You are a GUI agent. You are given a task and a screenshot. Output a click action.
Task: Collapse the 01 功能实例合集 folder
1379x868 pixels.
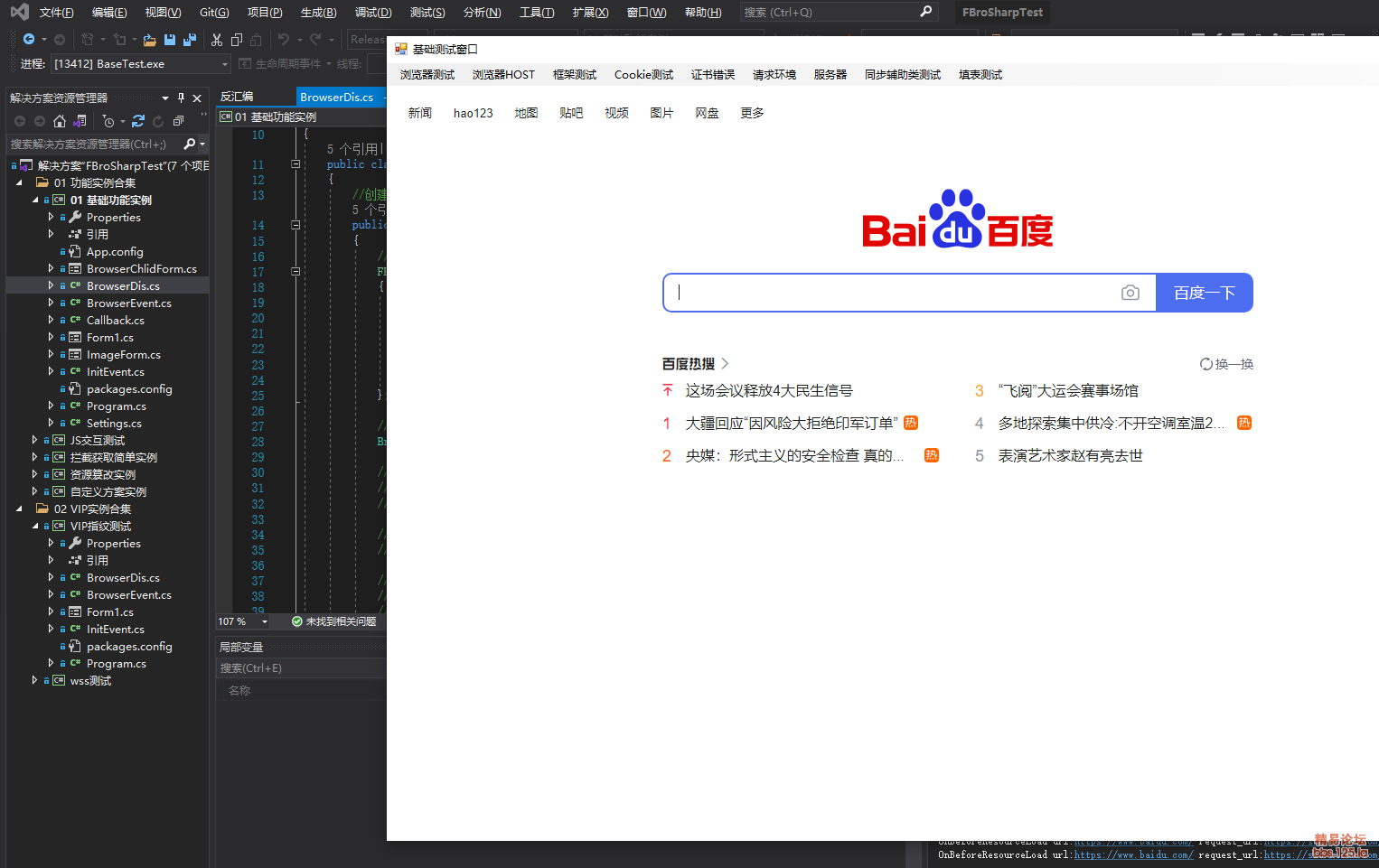(x=19, y=182)
